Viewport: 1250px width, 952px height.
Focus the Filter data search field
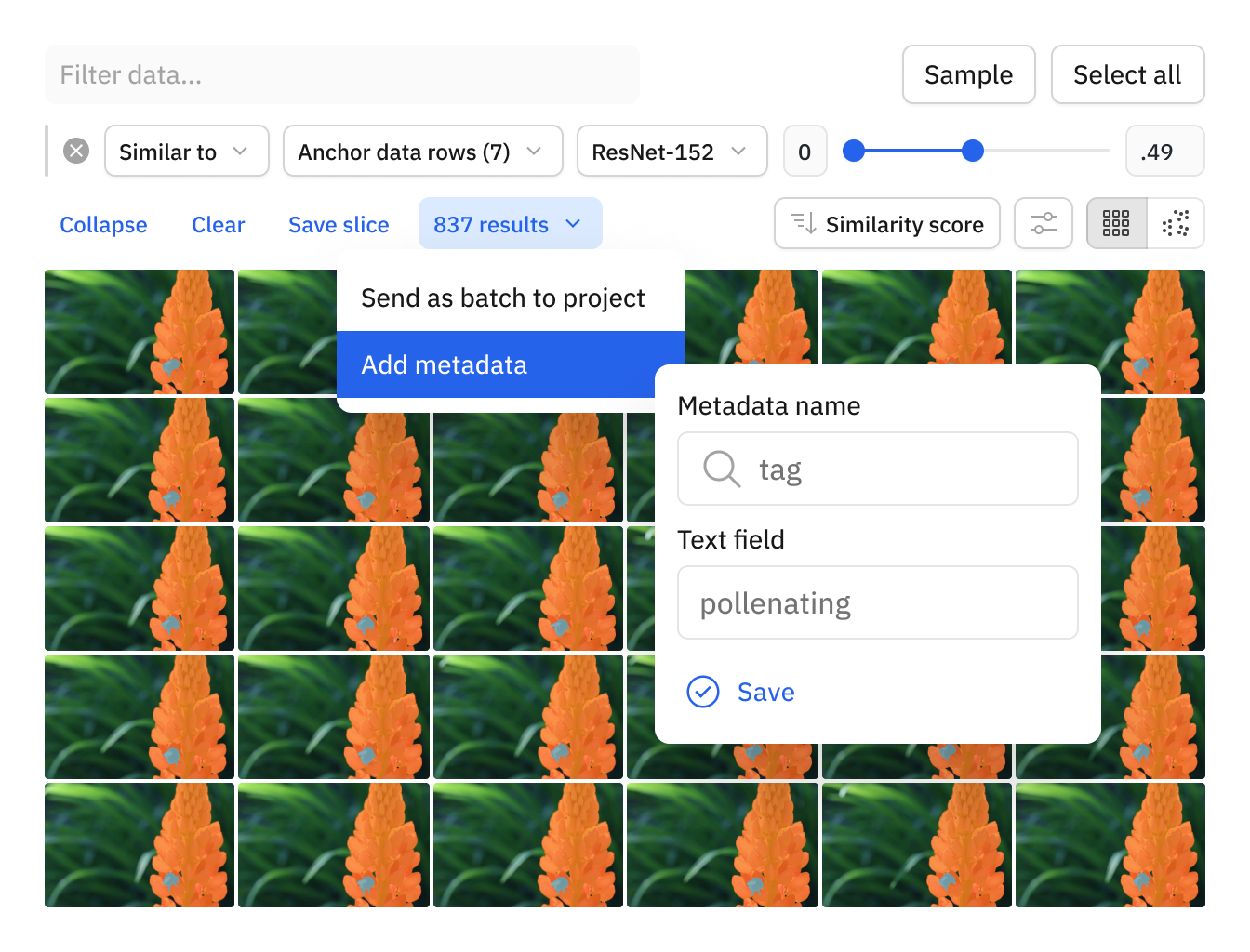click(x=342, y=74)
